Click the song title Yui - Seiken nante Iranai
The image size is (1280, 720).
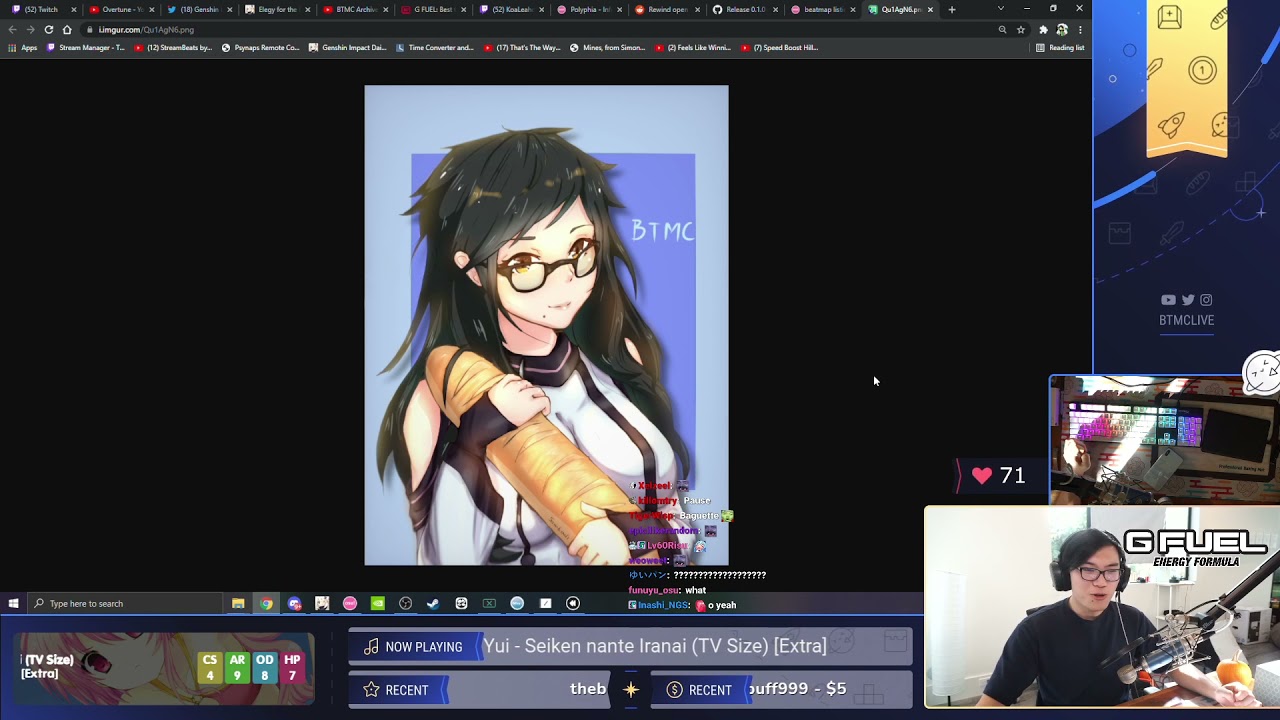tap(655, 646)
